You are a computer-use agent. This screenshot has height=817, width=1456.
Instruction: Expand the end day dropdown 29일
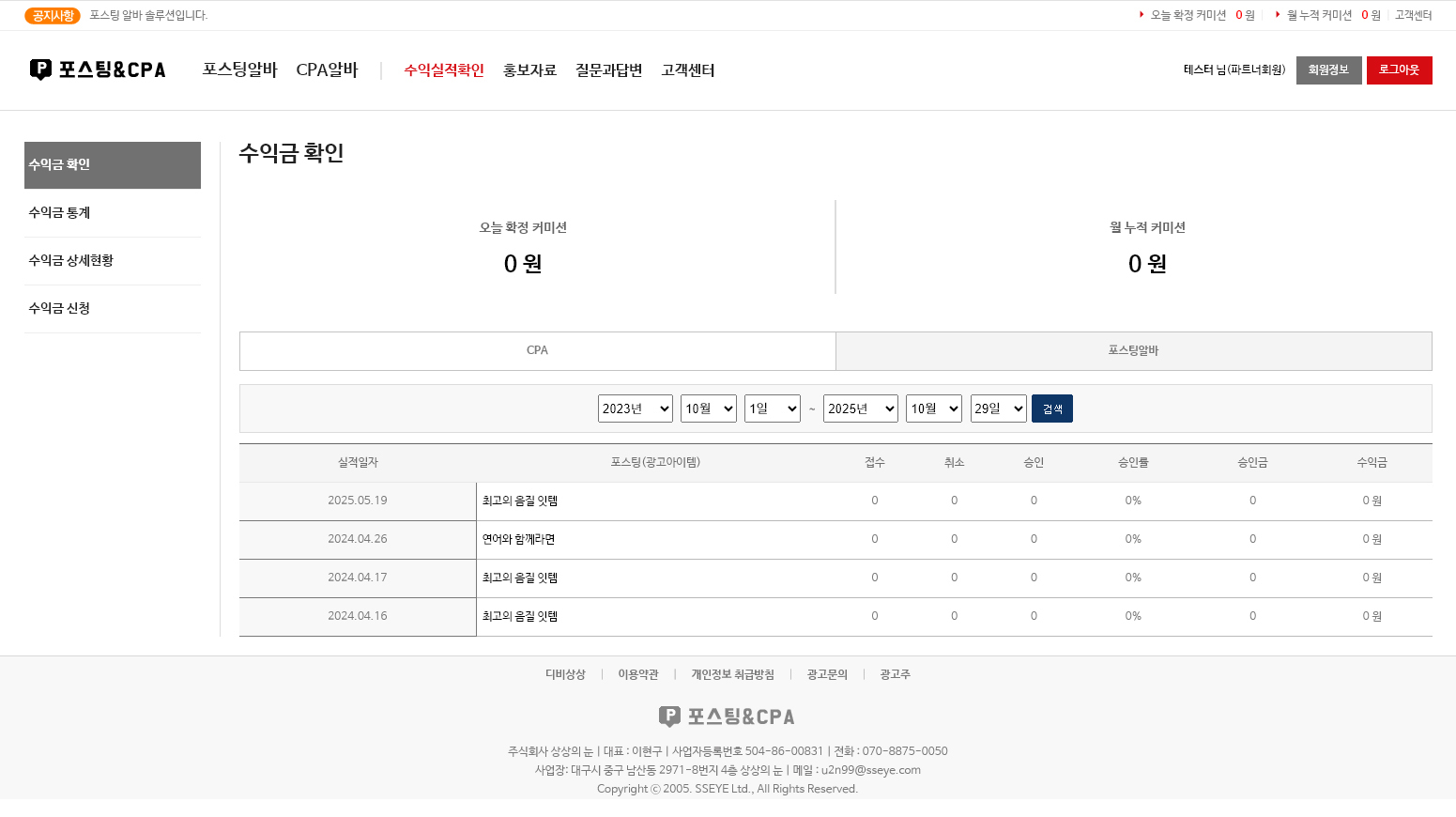pos(998,408)
